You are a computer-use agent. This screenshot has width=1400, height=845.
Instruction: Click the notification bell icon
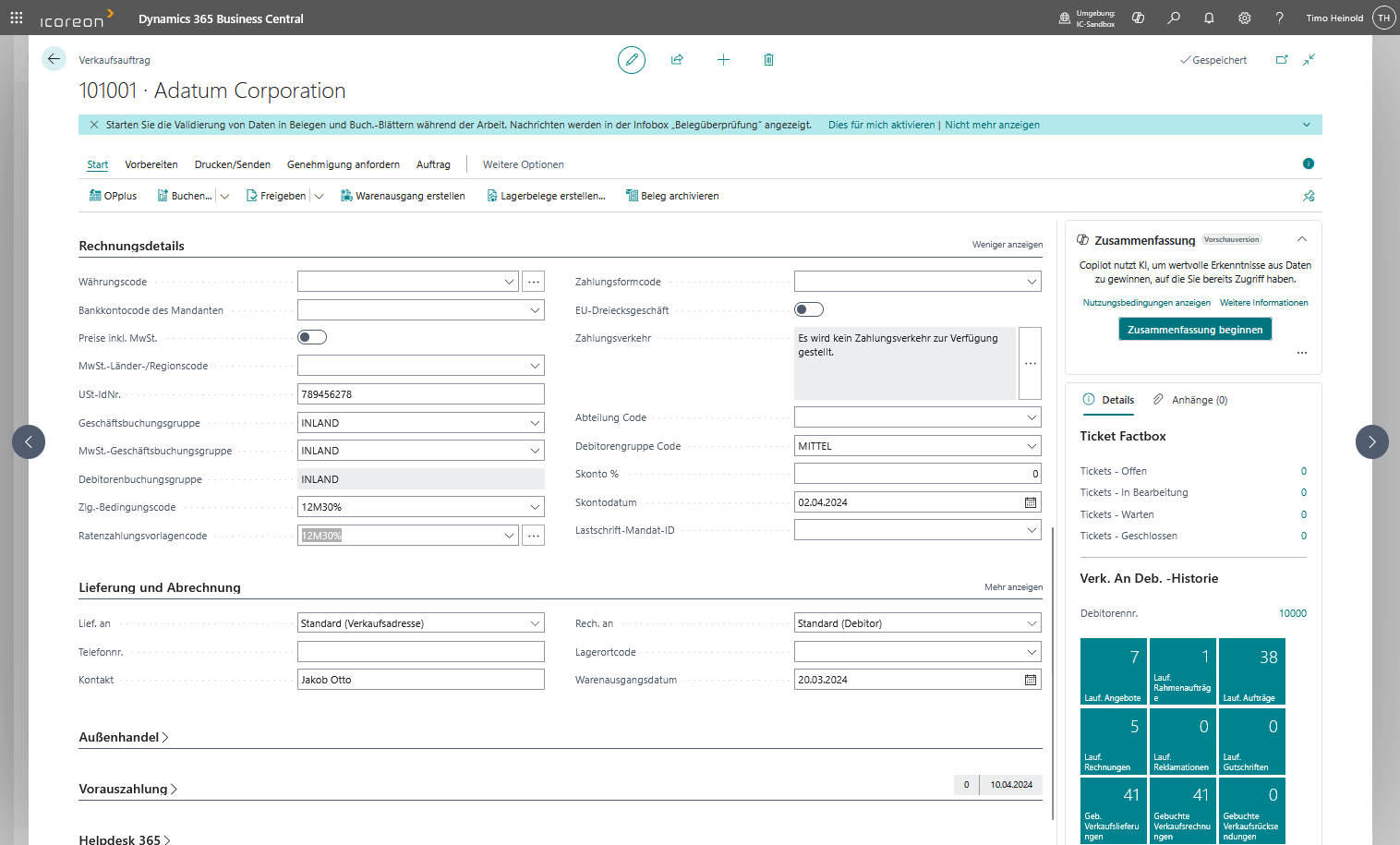(x=1209, y=18)
